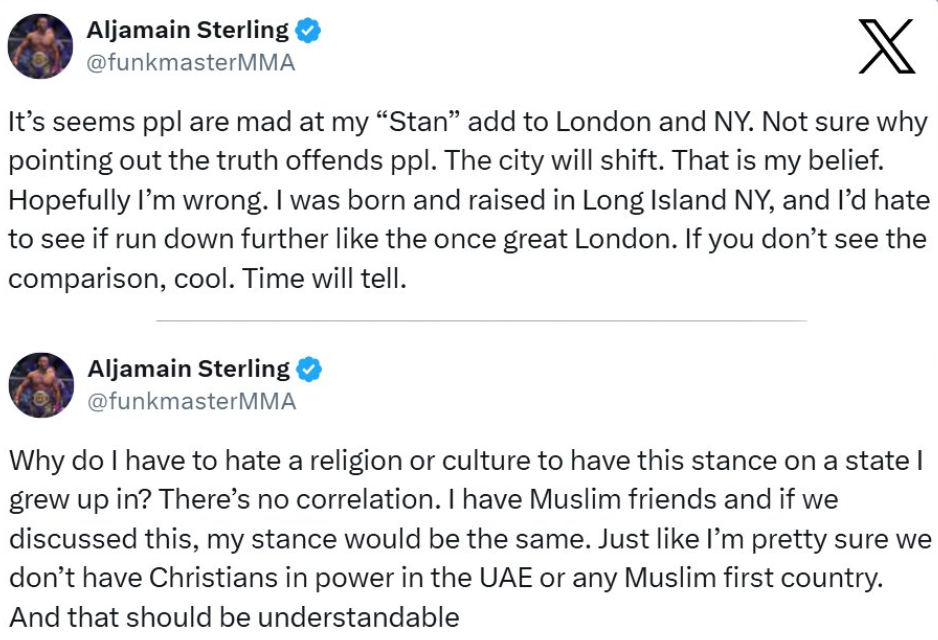
Task: Click the first tweet's verified badge
Action: coord(309,31)
